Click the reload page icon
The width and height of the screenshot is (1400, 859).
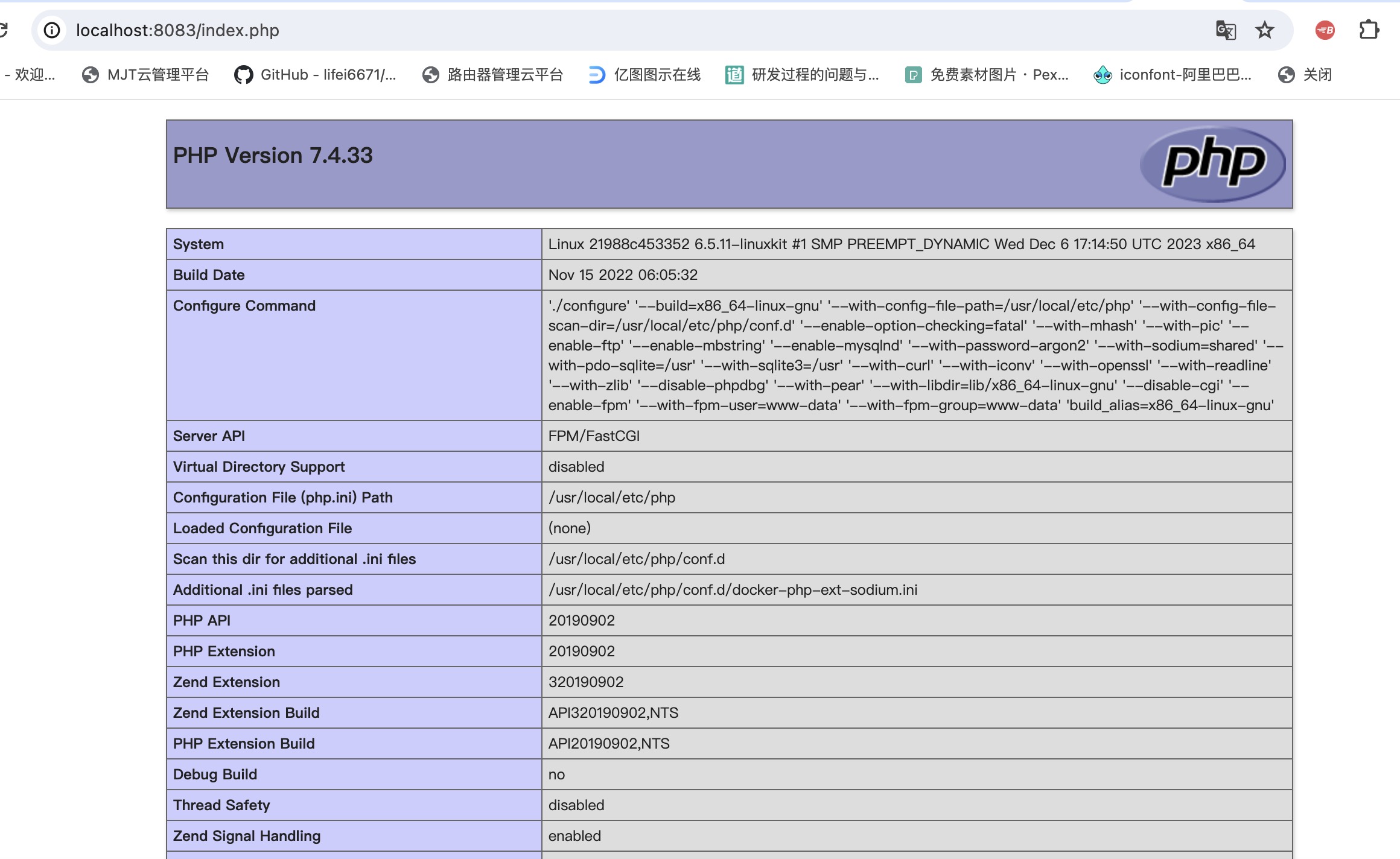pos(4,30)
